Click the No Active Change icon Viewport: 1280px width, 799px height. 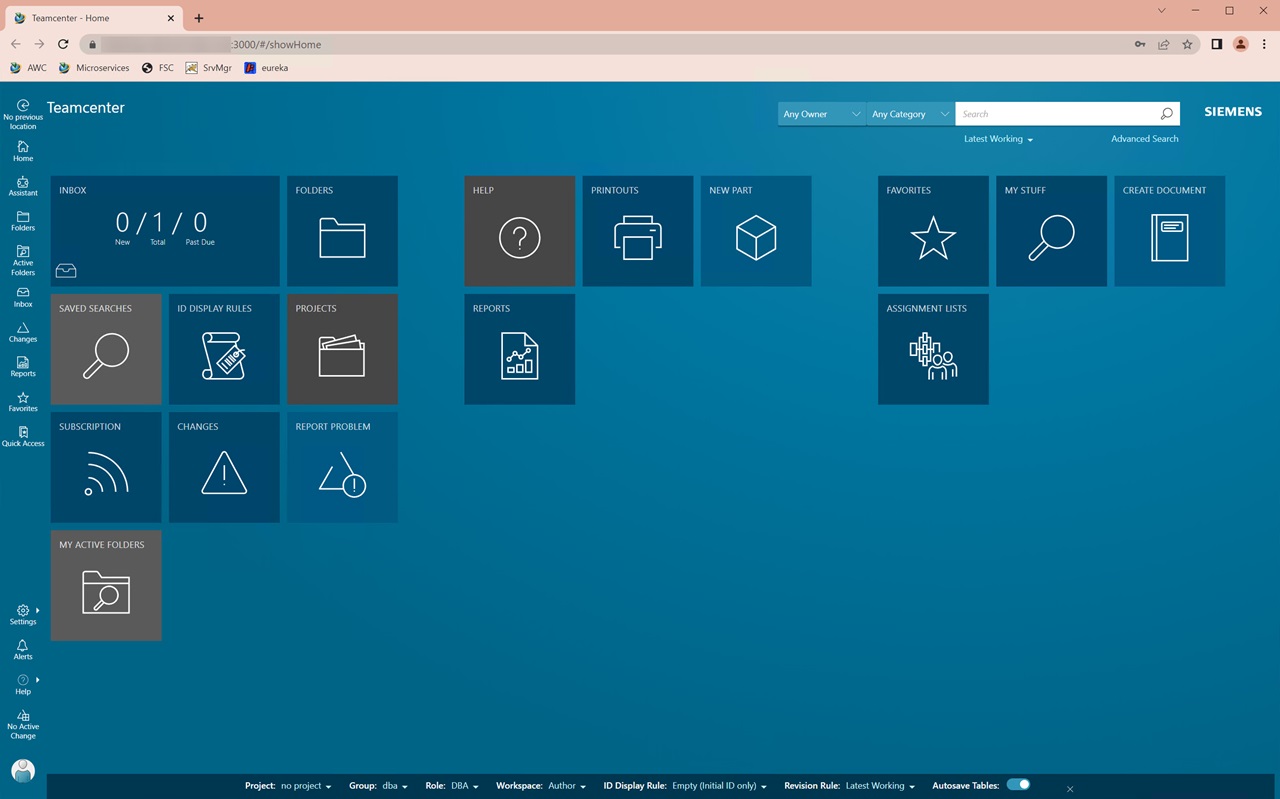click(x=23, y=725)
